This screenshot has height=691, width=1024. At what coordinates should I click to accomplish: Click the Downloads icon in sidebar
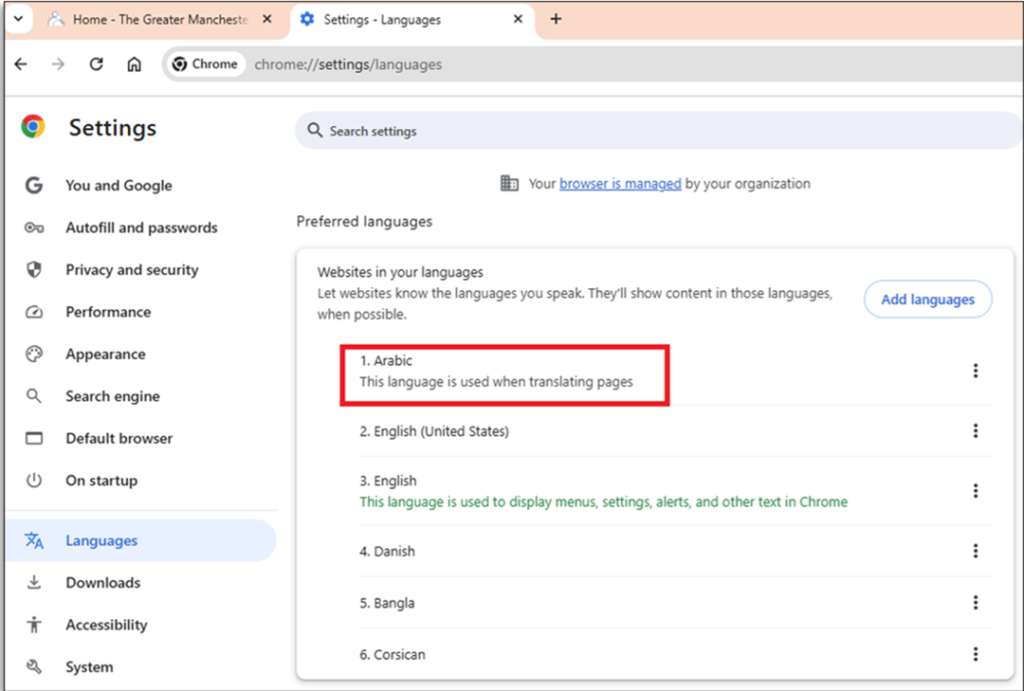(34, 583)
